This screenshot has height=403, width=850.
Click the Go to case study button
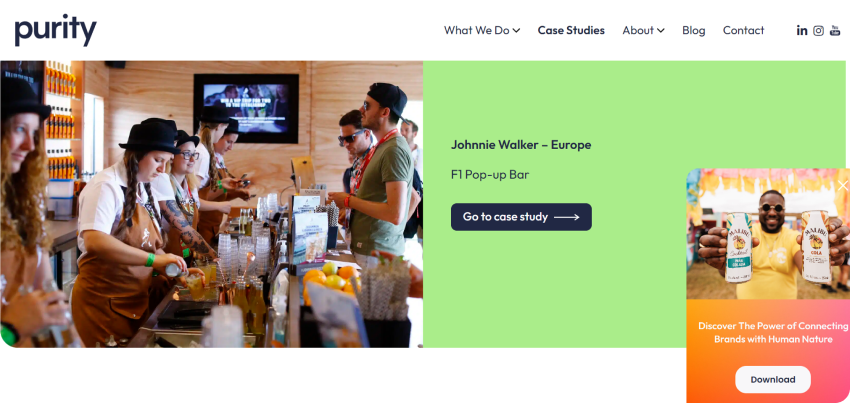(x=521, y=217)
